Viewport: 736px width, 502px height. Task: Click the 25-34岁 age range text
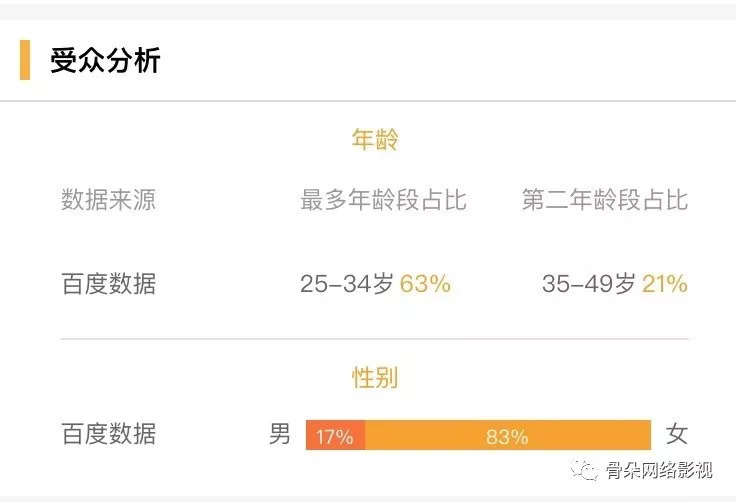click(x=346, y=284)
